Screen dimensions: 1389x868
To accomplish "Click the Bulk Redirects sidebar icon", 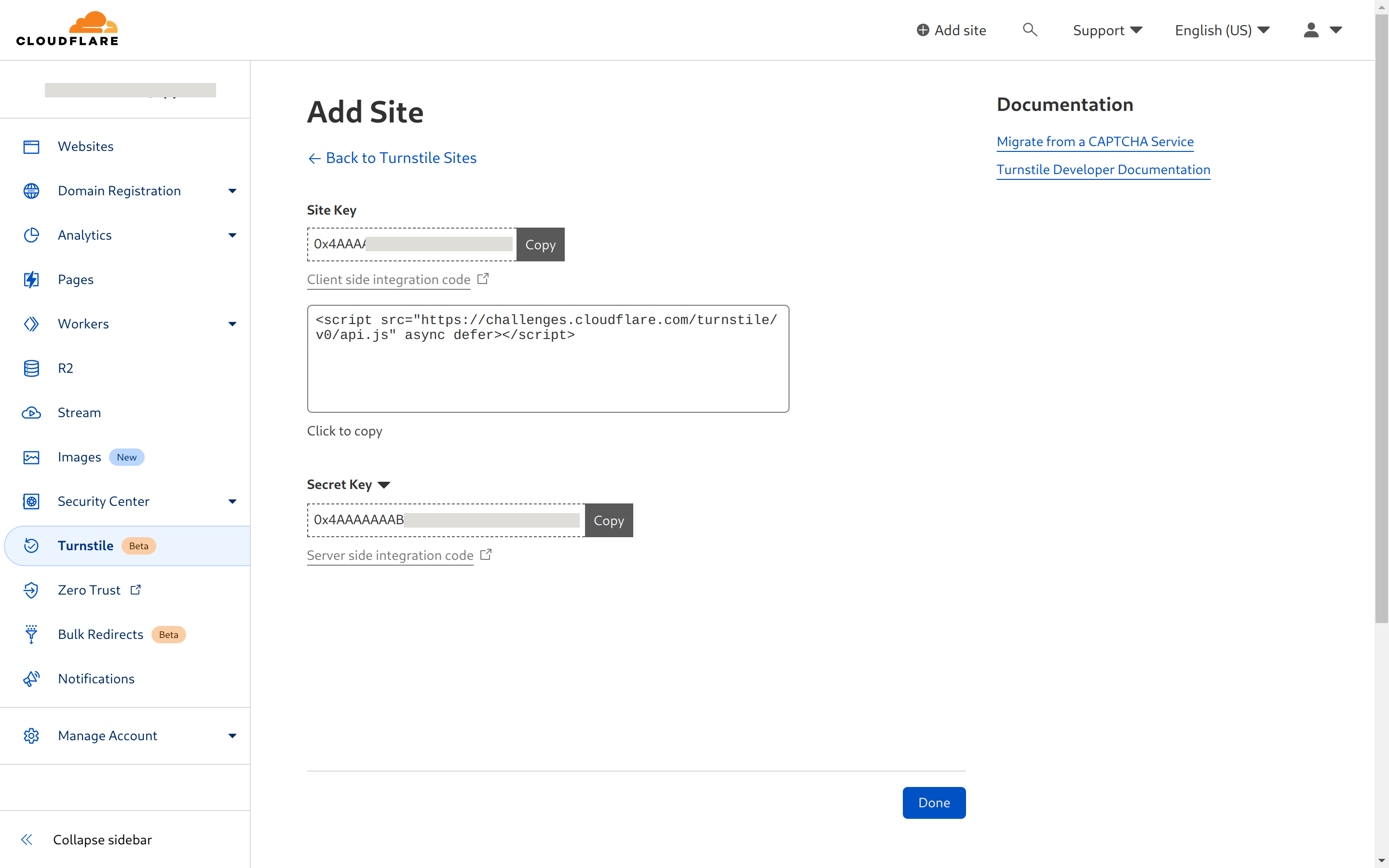I will (31, 634).
